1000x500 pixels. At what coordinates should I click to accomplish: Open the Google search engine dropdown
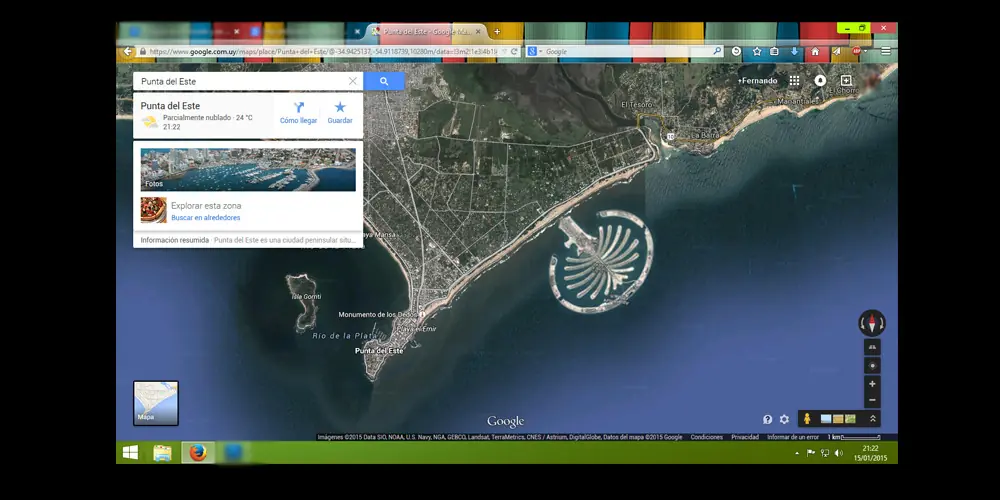[x=534, y=52]
